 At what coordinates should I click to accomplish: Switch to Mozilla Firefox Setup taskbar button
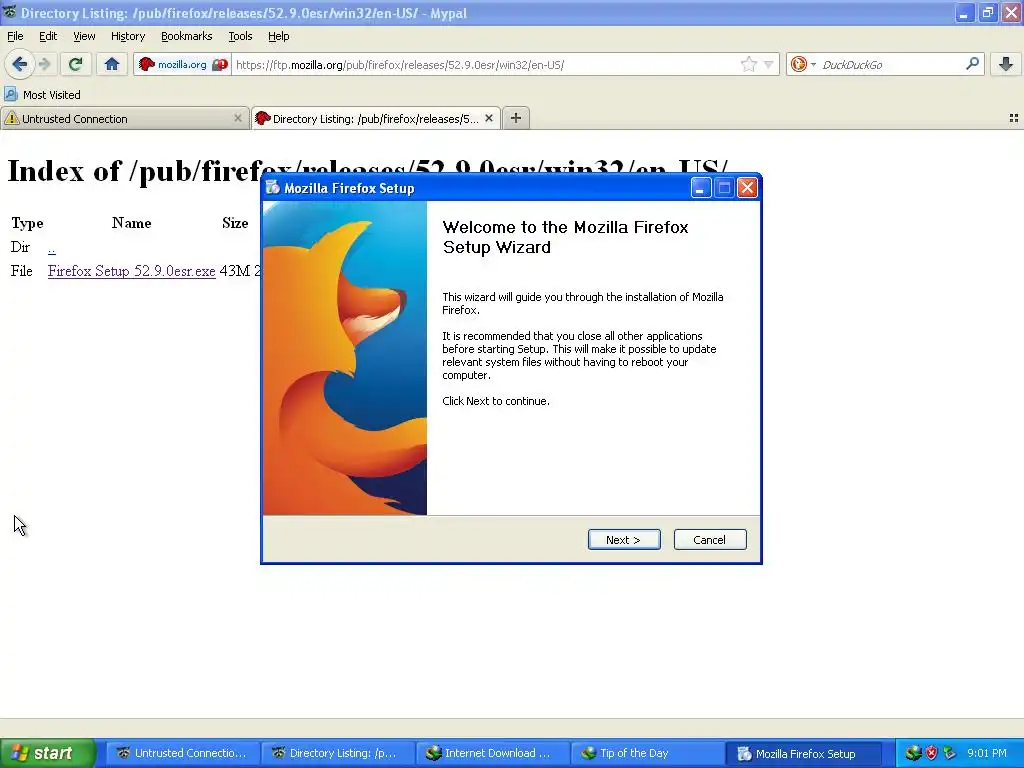[x=804, y=753]
